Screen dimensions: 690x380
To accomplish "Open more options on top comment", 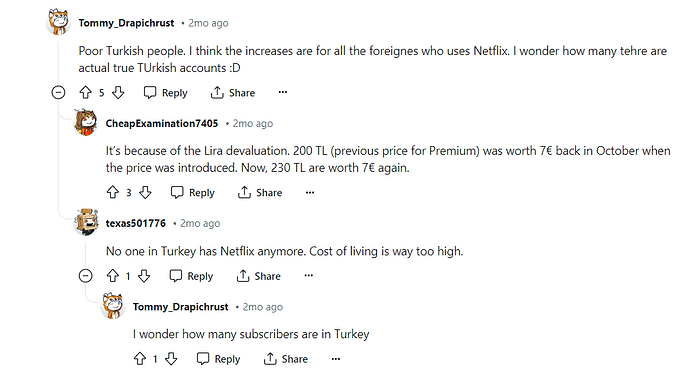I will 283,92.
